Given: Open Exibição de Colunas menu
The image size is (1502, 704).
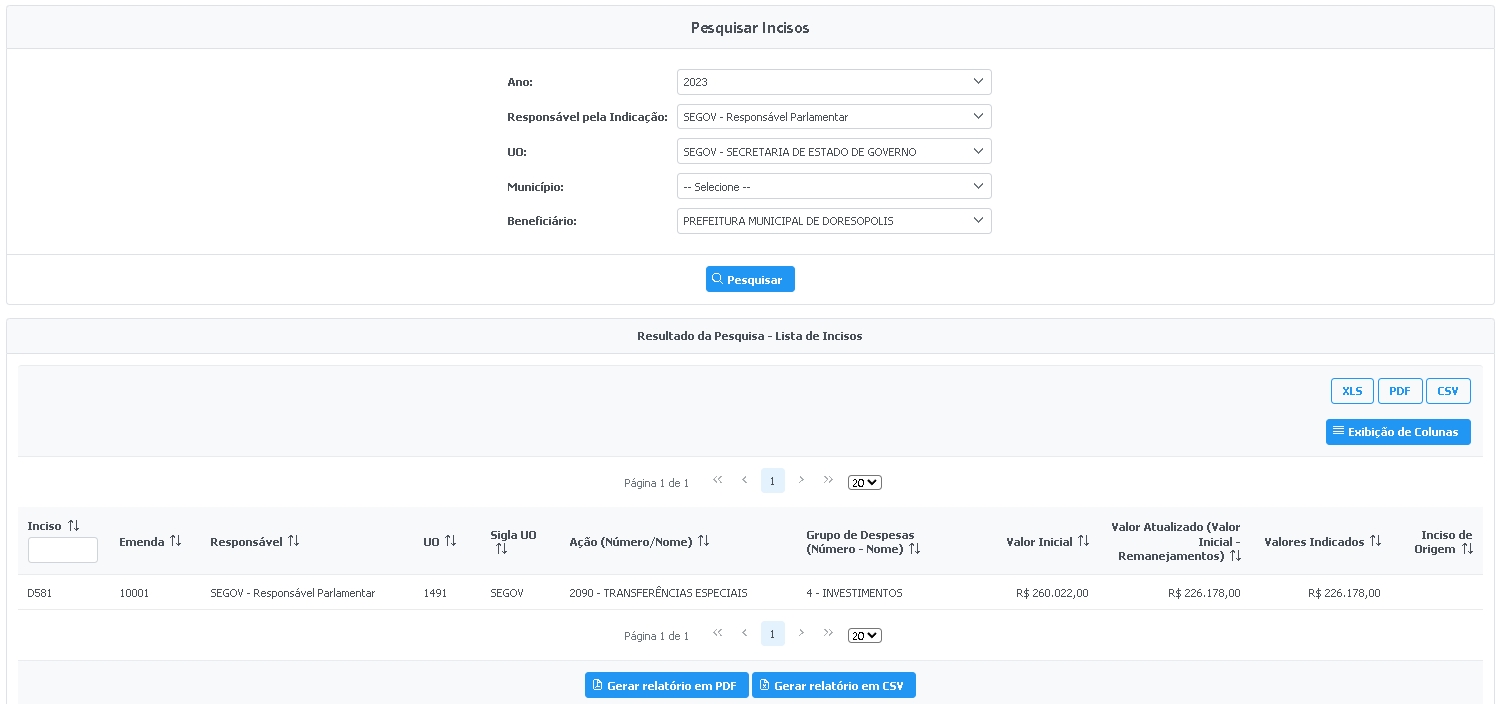Looking at the screenshot, I should pos(1397,432).
